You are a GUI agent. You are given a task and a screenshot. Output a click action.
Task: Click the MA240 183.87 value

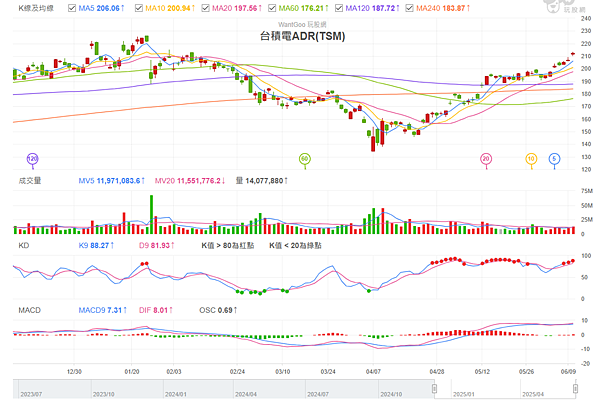click(443, 8)
